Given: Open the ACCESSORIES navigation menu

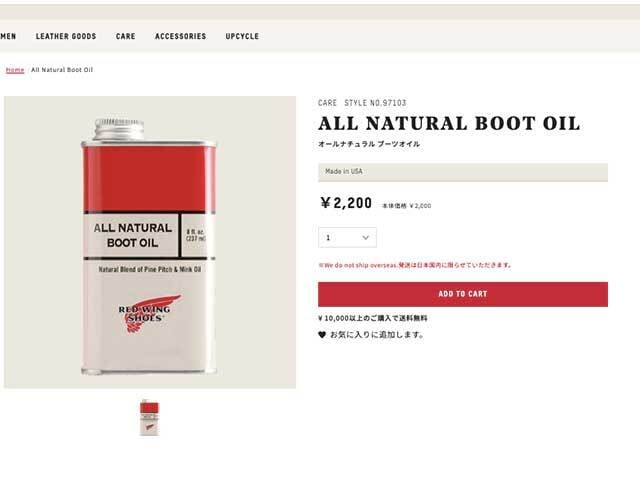Looking at the screenshot, I should (x=180, y=36).
